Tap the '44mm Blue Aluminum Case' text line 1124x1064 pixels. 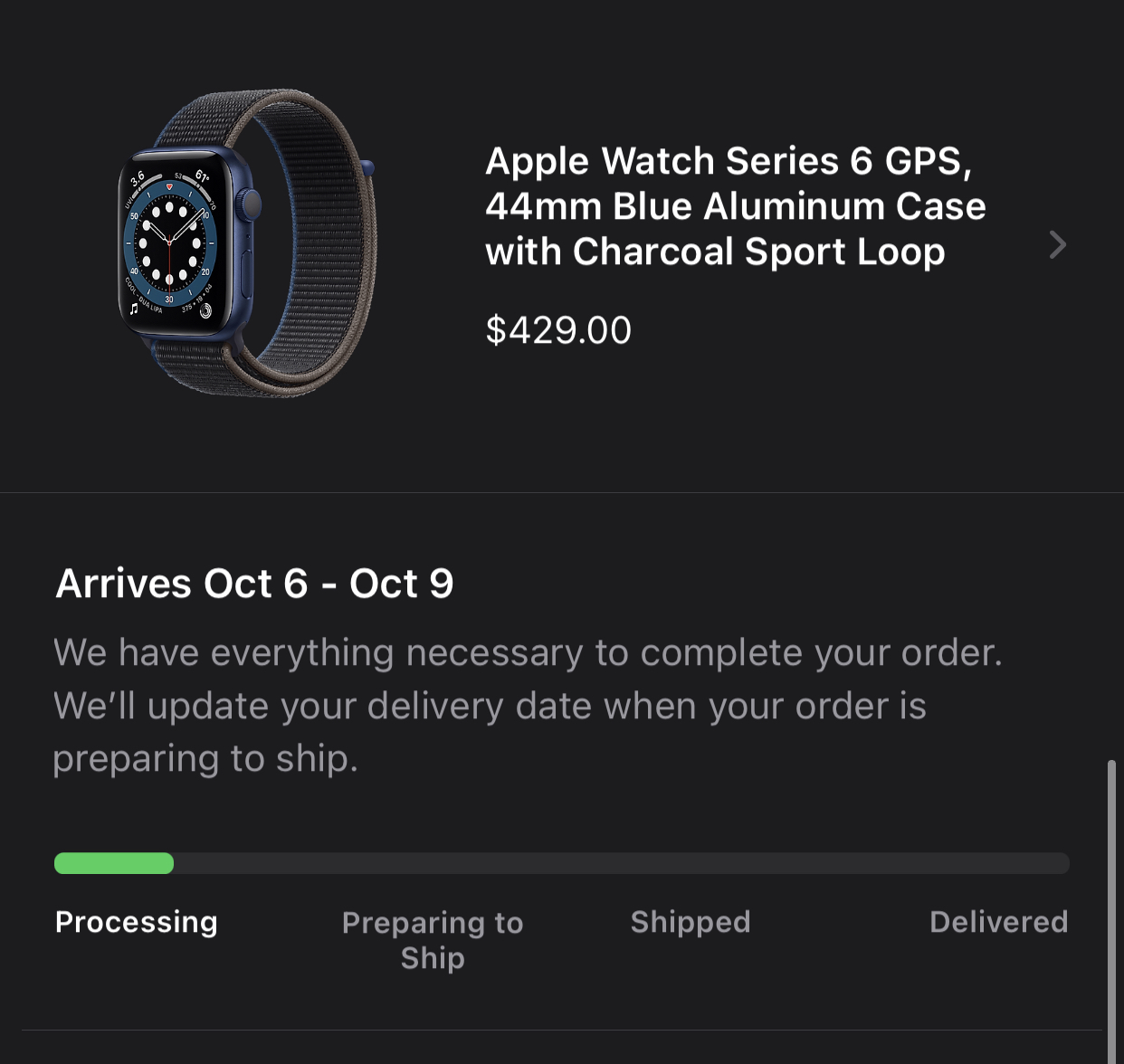[x=735, y=206]
